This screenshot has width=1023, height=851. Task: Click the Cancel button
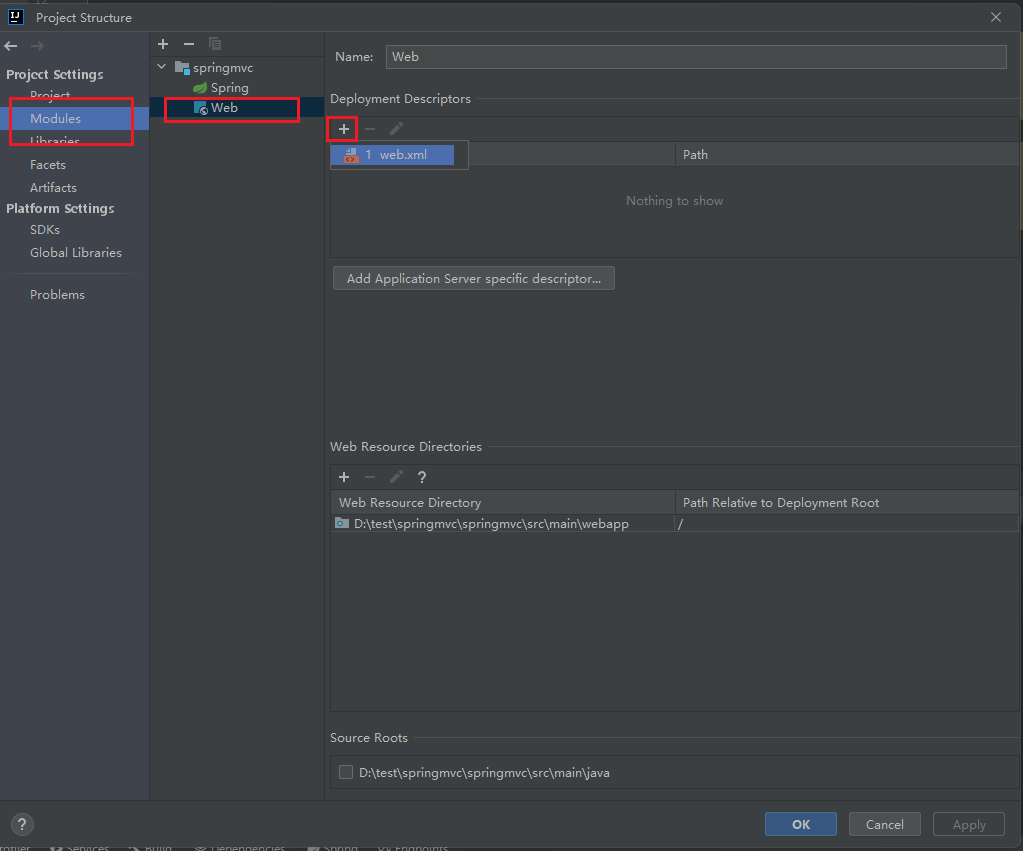pos(885,824)
